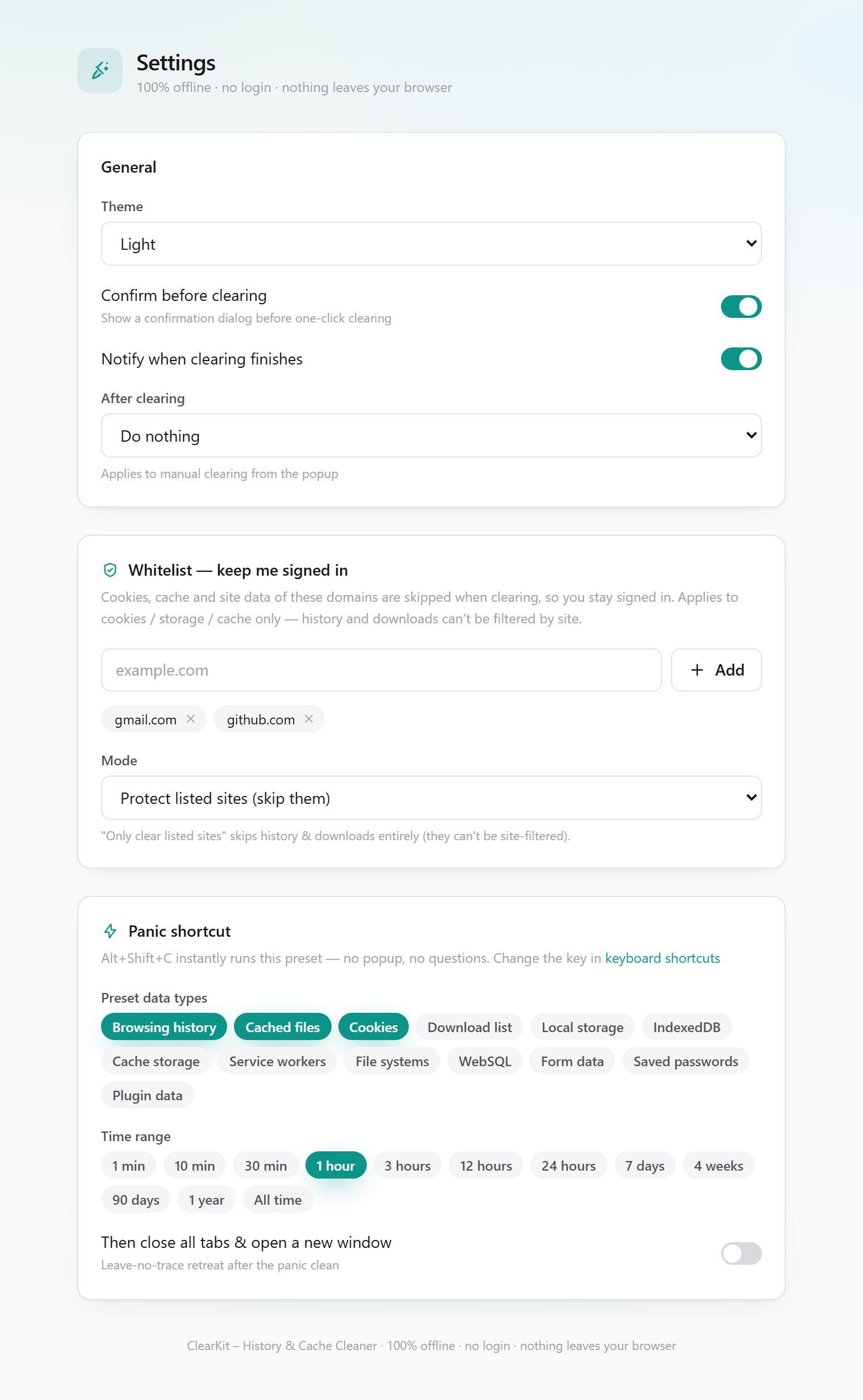Click the ClearKit broom logo icon
The width and height of the screenshot is (863, 1400).
coord(100,70)
